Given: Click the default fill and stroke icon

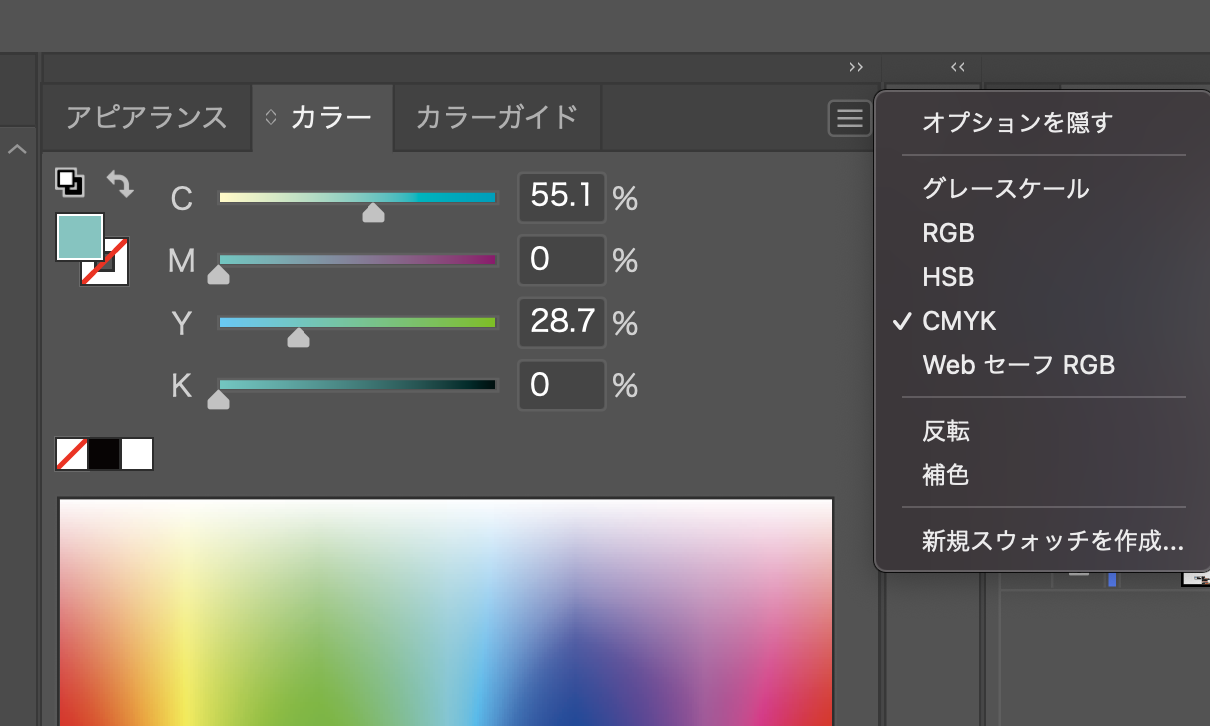Looking at the screenshot, I should point(70,182).
